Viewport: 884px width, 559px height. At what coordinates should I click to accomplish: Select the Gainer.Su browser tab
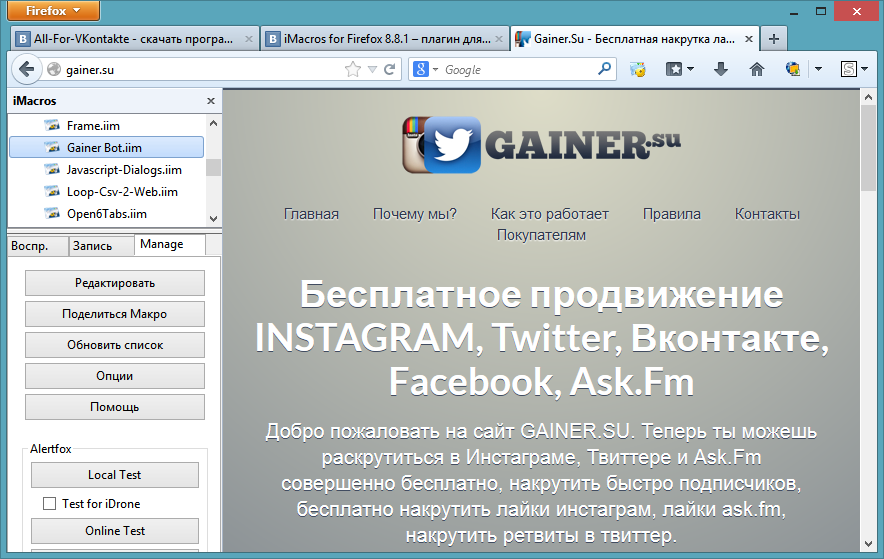coord(635,39)
